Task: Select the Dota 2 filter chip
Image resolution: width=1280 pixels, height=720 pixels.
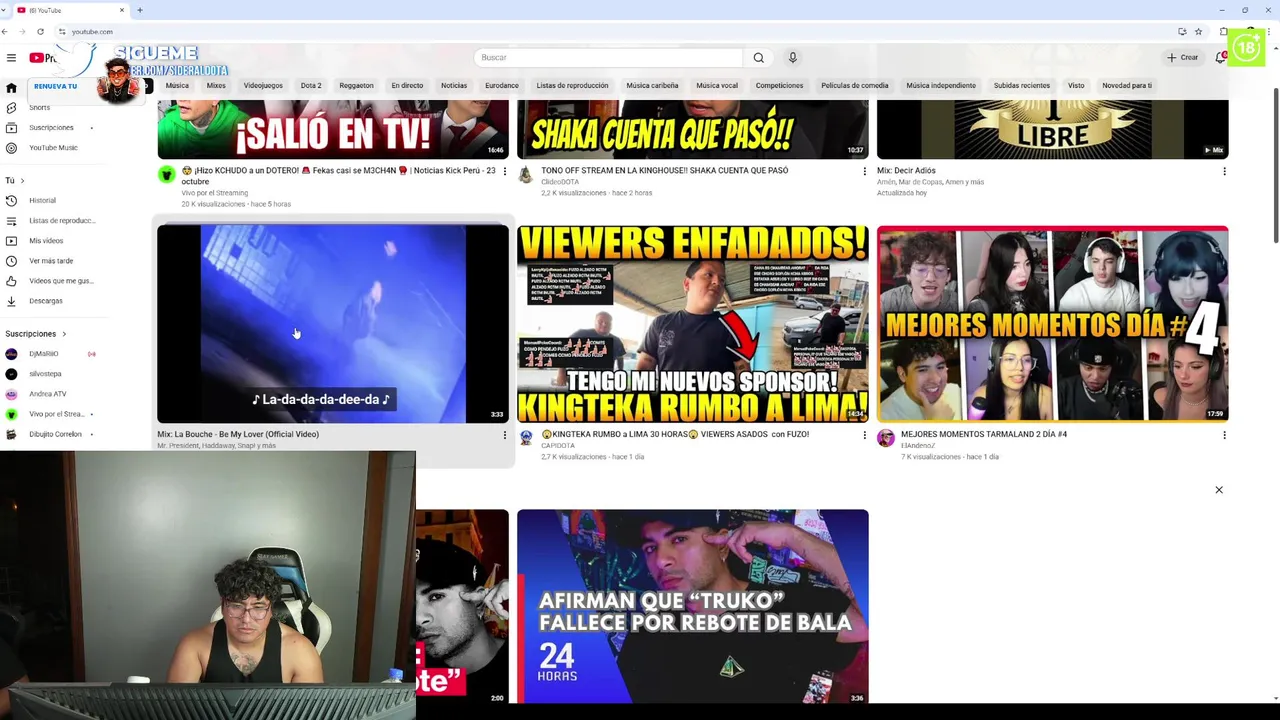Action: coord(311,86)
